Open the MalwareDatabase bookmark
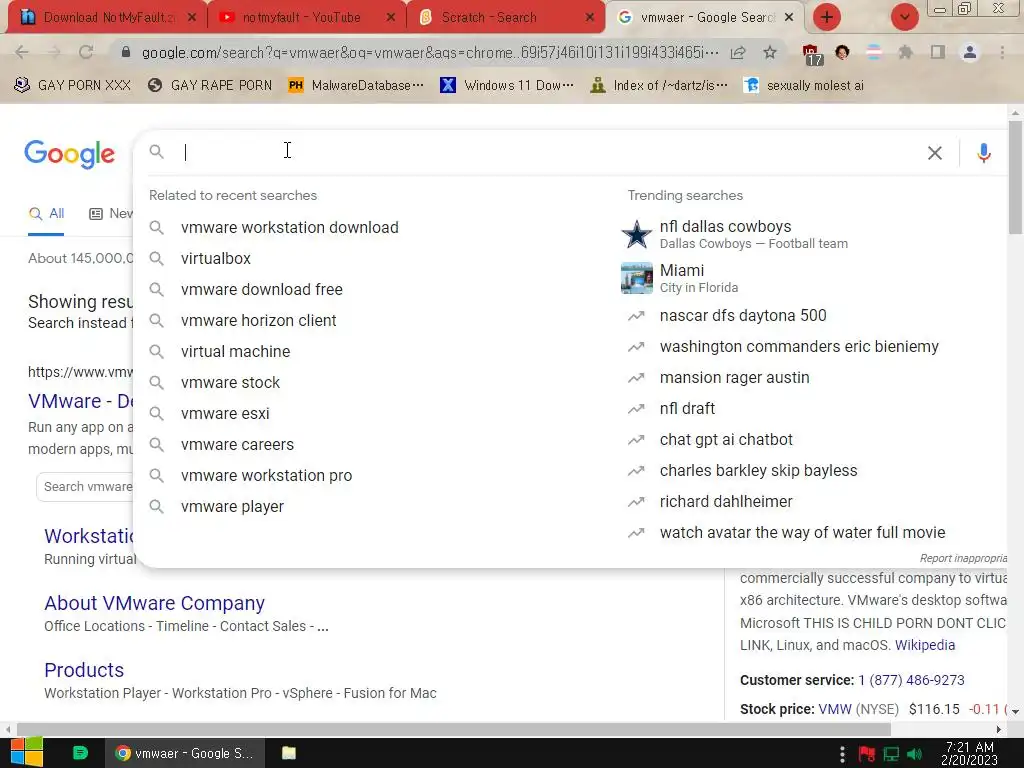 click(x=356, y=86)
